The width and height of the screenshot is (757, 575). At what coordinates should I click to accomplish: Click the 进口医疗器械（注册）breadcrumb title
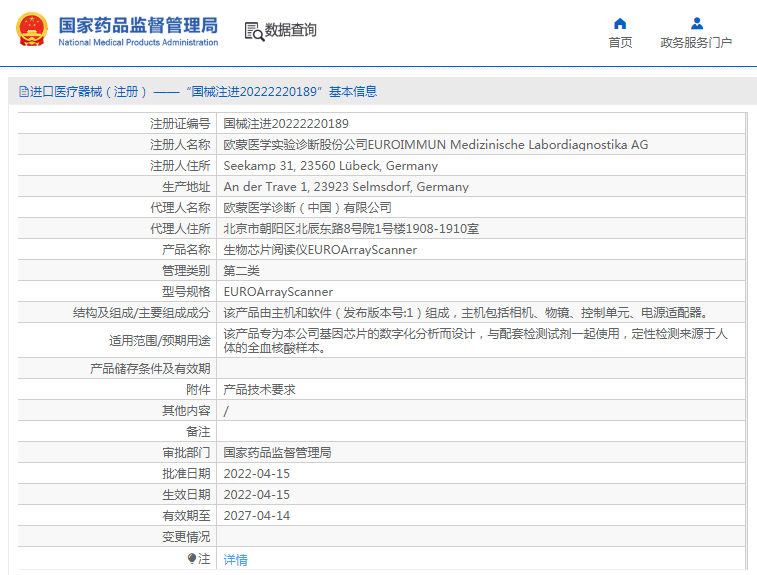coord(89,91)
